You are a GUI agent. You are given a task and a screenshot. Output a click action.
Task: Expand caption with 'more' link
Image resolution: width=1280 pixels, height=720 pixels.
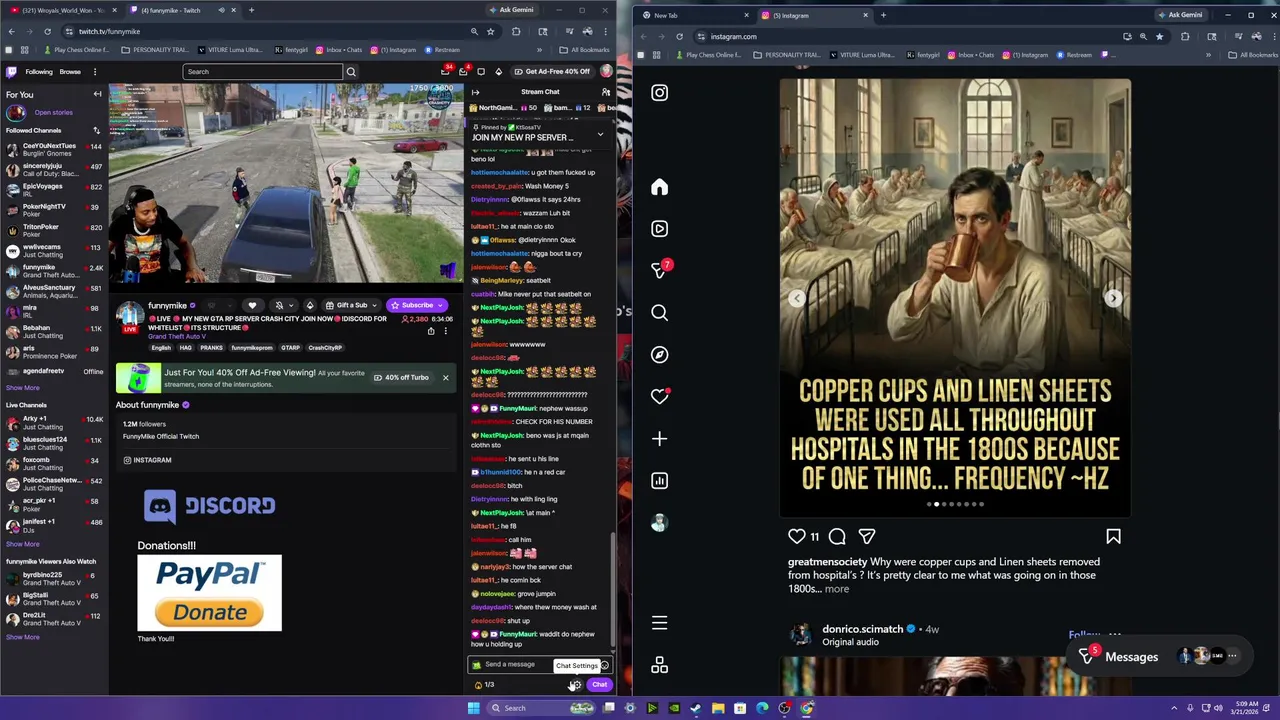tap(836, 589)
